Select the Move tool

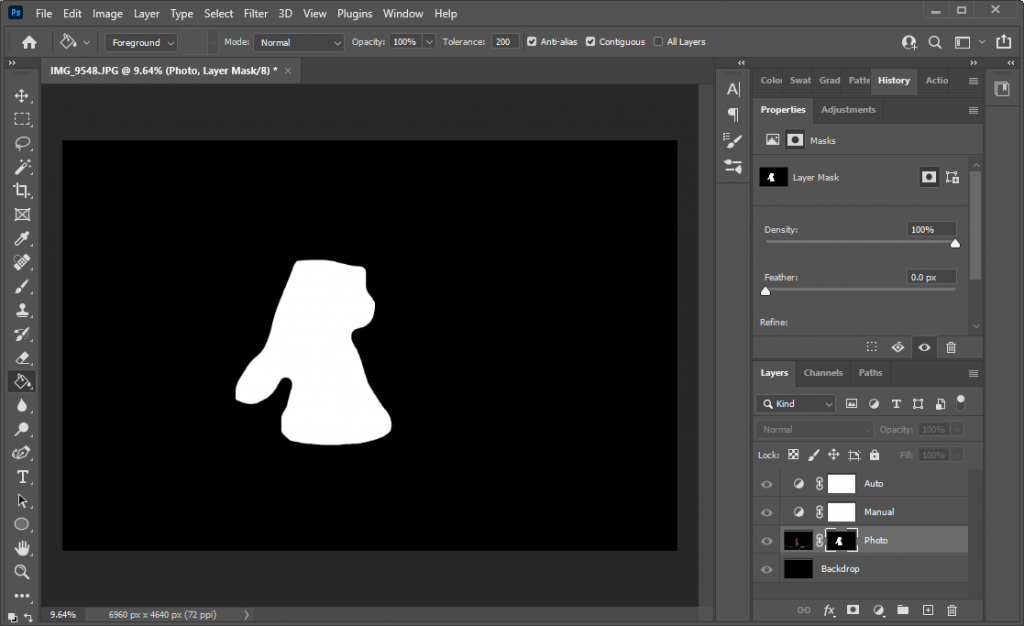point(22,96)
